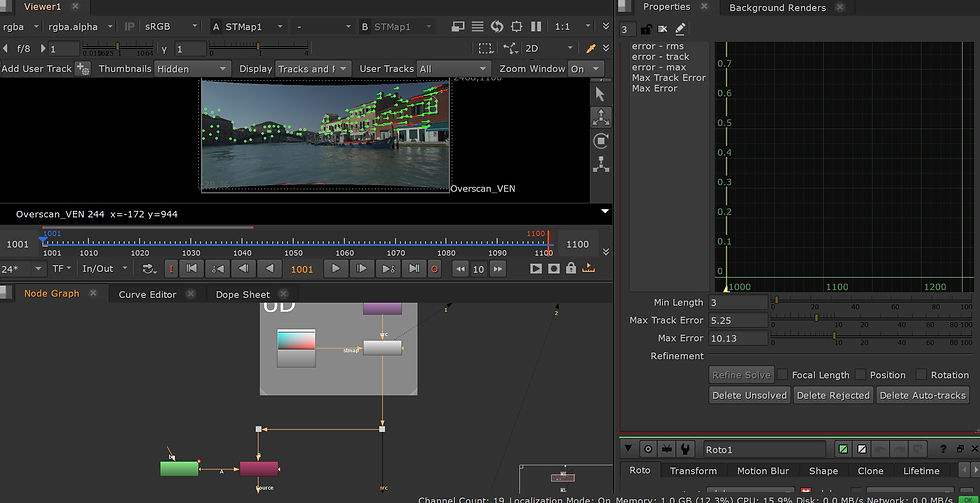The height and width of the screenshot is (503, 980).
Task: Click the viewer proxy mode icon
Action: tap(458, 27)
